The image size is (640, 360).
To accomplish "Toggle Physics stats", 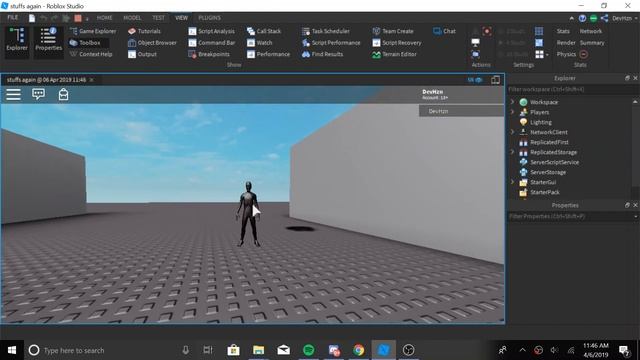I will click(x=566, y=54).
